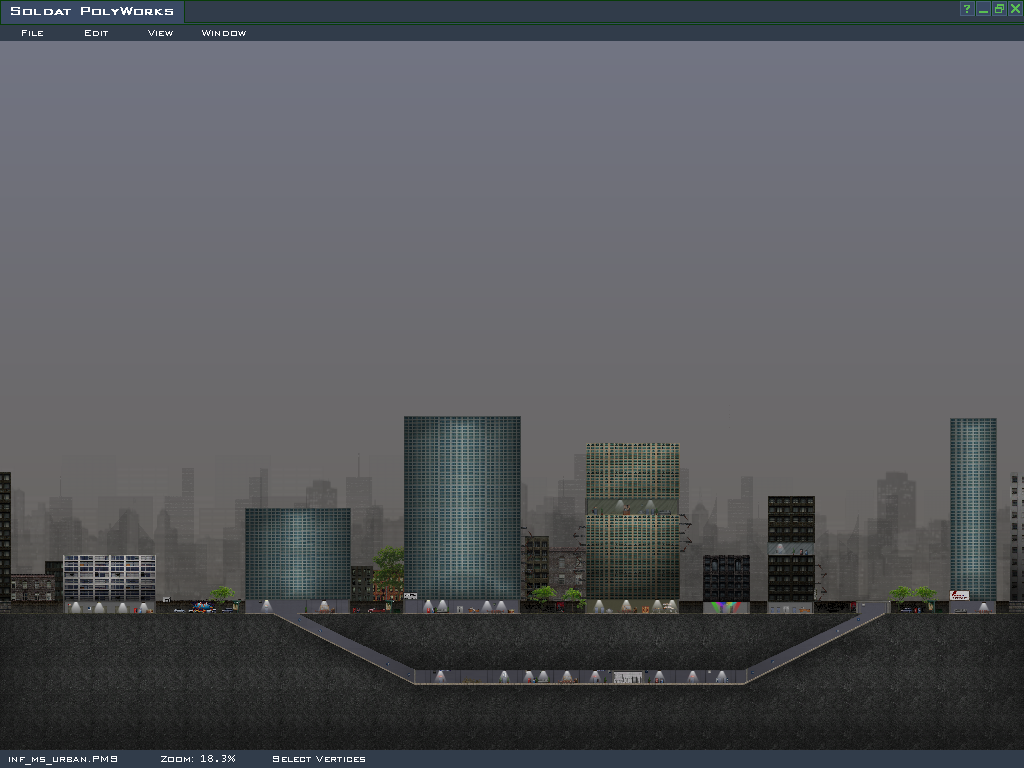Click the inf_ms_urban.PMS file name in status bar
Image resolution: width=1024 pixels, height=768 pixels.
pos(63,759)
